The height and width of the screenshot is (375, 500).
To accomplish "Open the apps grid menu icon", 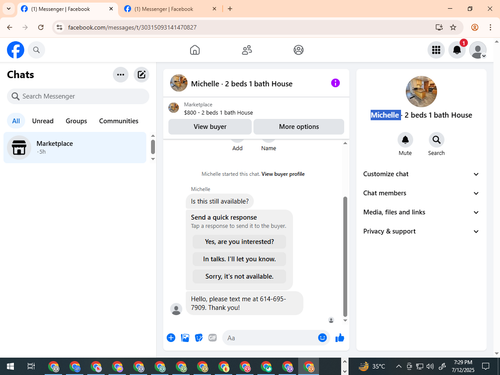I will pos(436,50).
